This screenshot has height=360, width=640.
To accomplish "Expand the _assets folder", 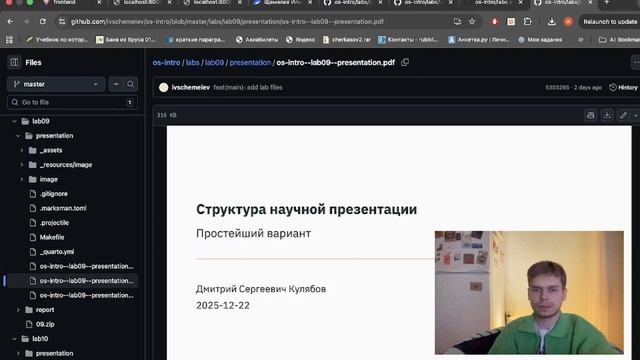I will [22, 150].
